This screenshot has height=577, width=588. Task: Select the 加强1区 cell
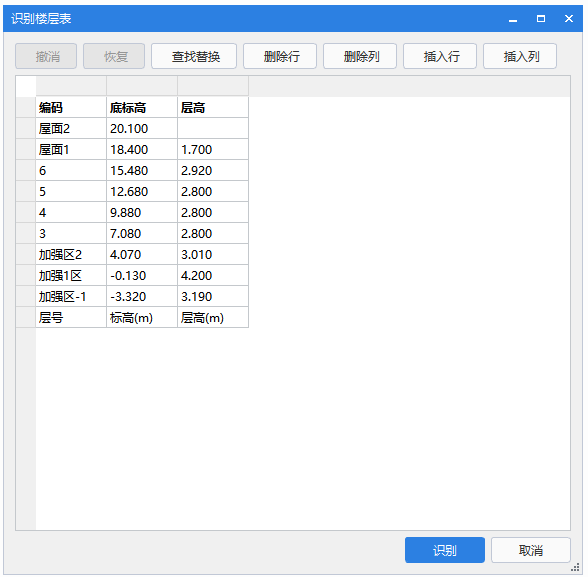coord(71,275)
